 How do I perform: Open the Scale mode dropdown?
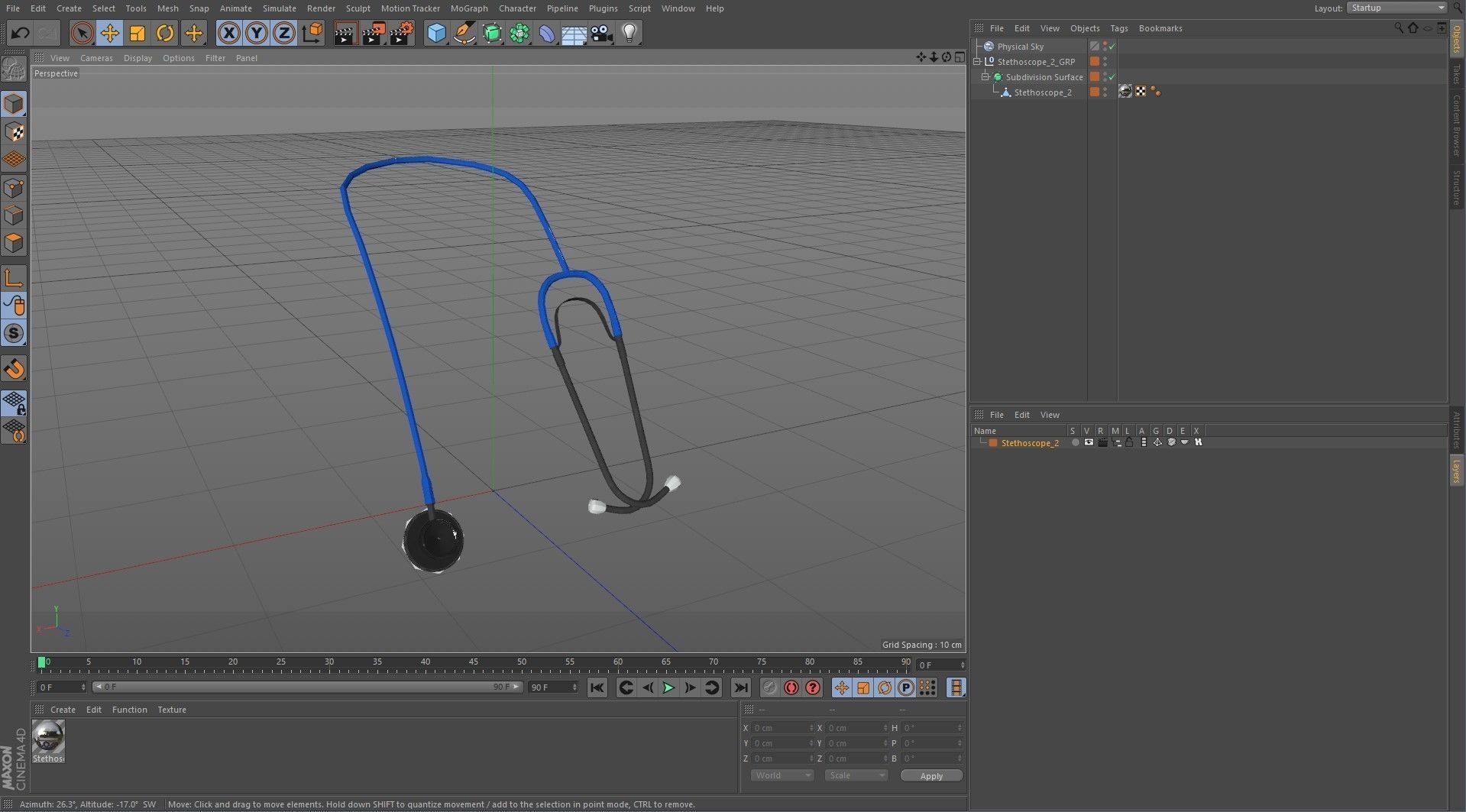(x=856, y=775)
